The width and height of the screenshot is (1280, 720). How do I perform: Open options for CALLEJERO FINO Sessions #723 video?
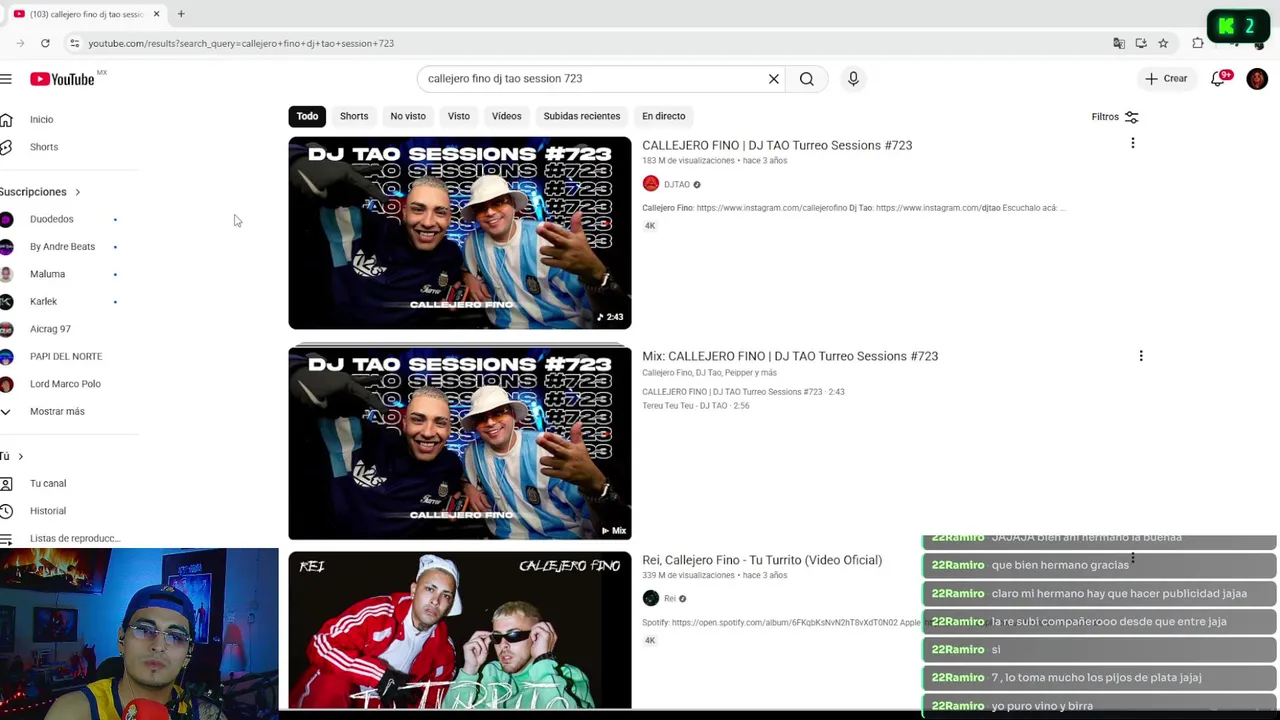point(1132,144)
